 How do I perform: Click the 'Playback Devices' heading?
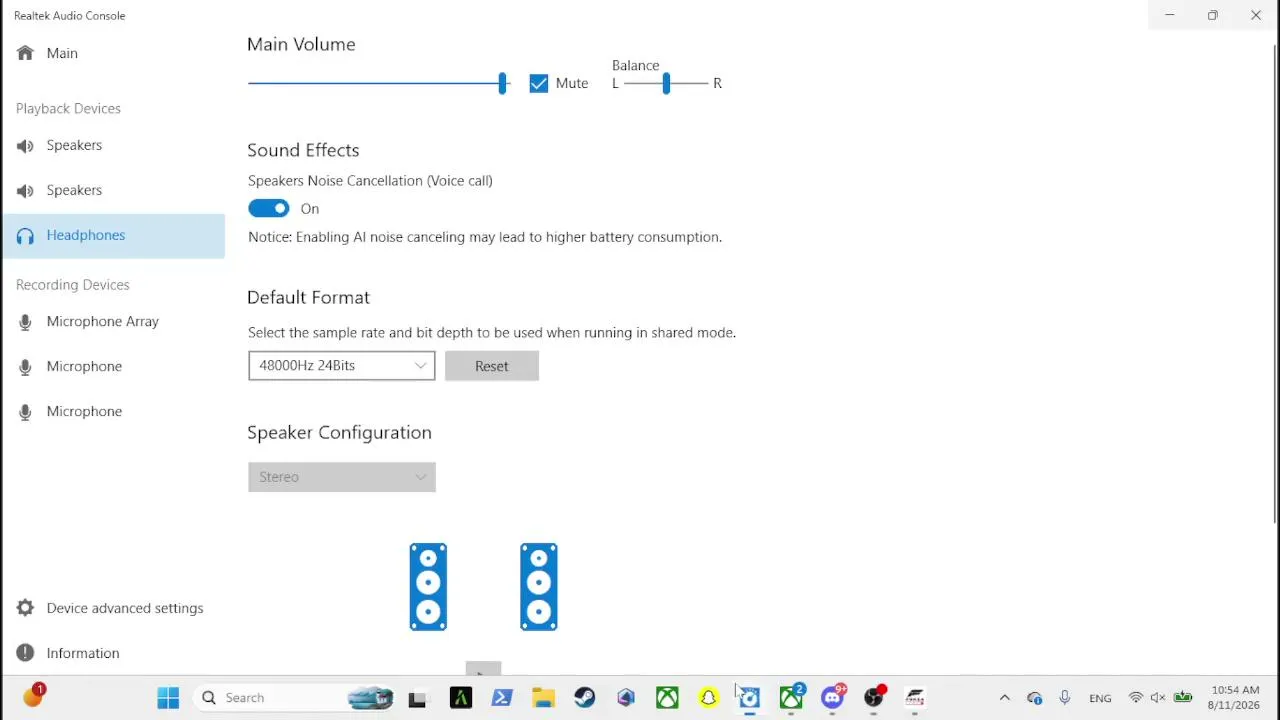(68, 108)
